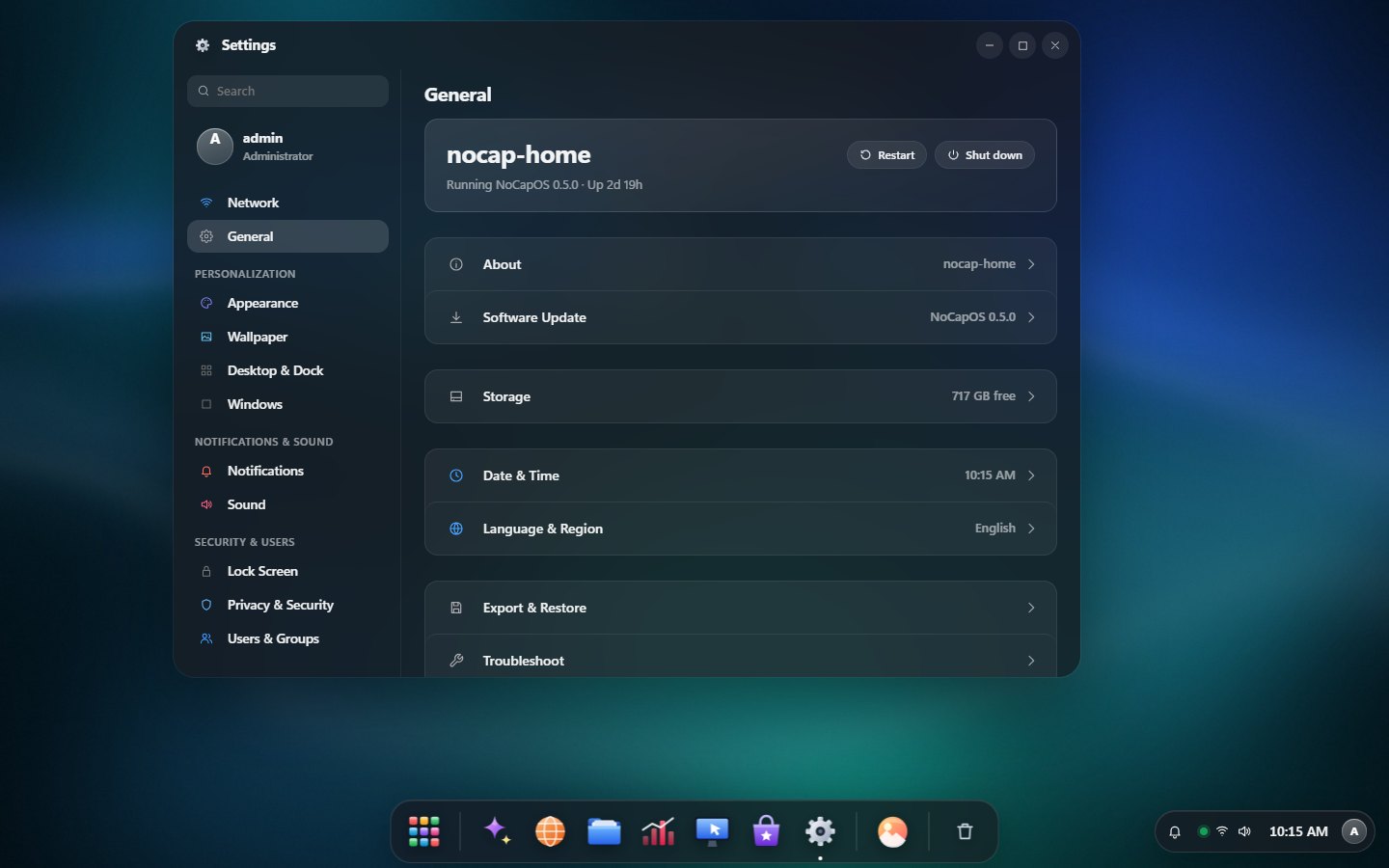Open the purple app store bag in dock
The height and width of the screenshot is (868, 1389).
click(x=766, y=831)
